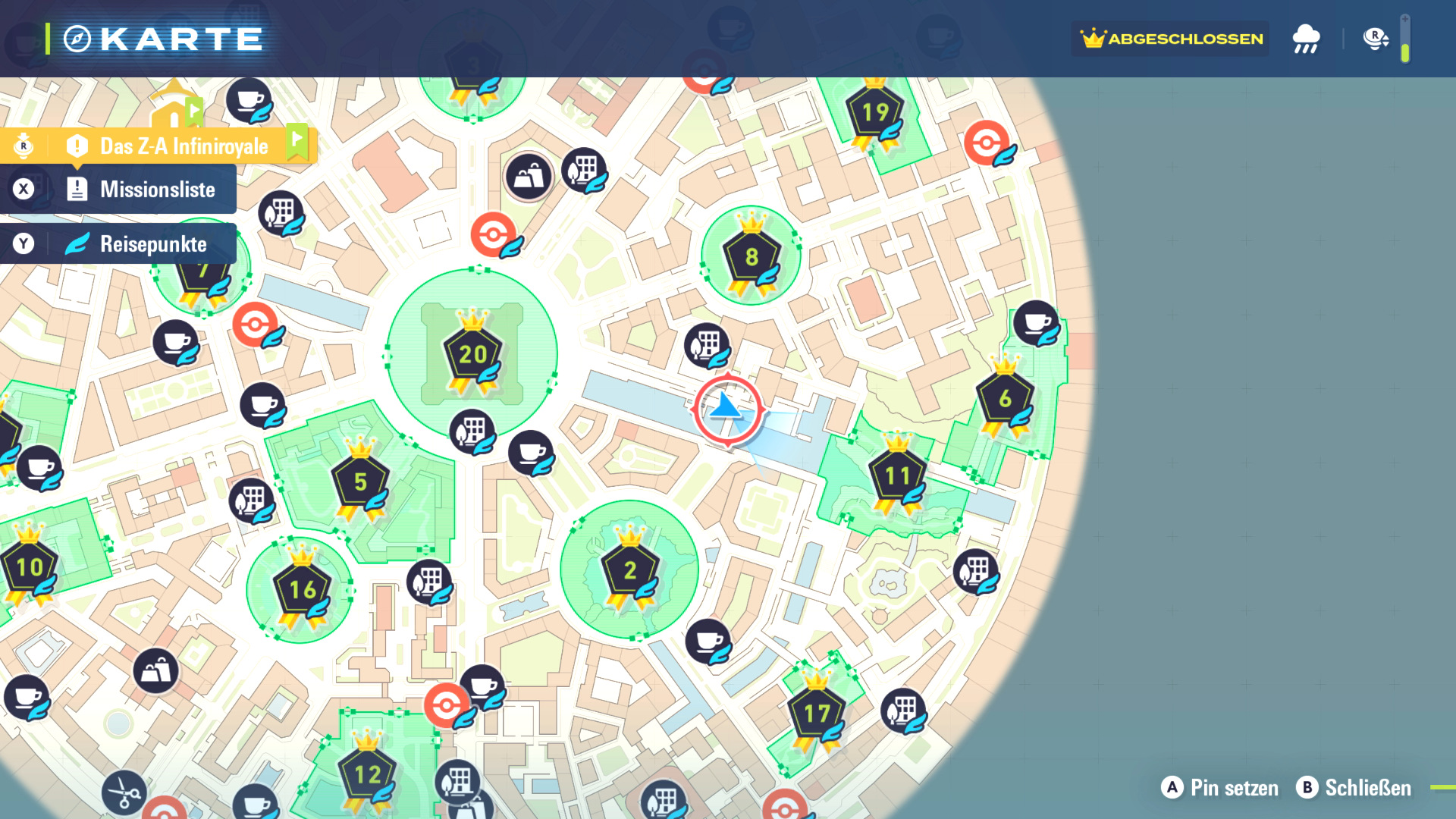1456x819 pixels.
Task: Select café icon right of zone 6
Action: [x=1035, y=322]
